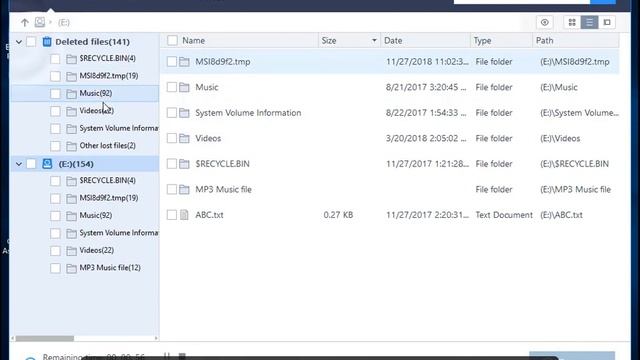The height and width of the screenshot is (360, 640).
Task: Click folder icon of Music row in list
Action: click(184, 87)
